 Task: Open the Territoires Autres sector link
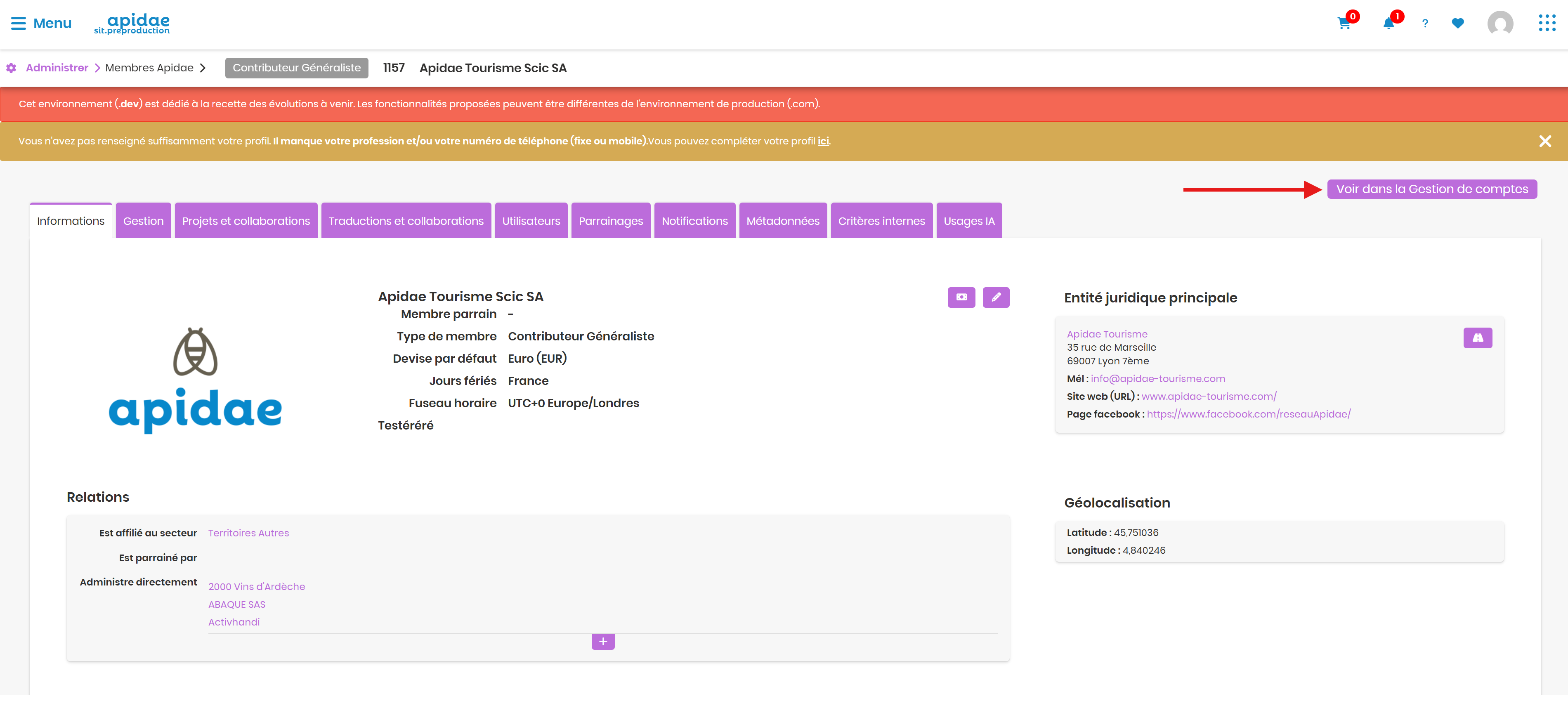pyautogui.click(x=248, y=533)
